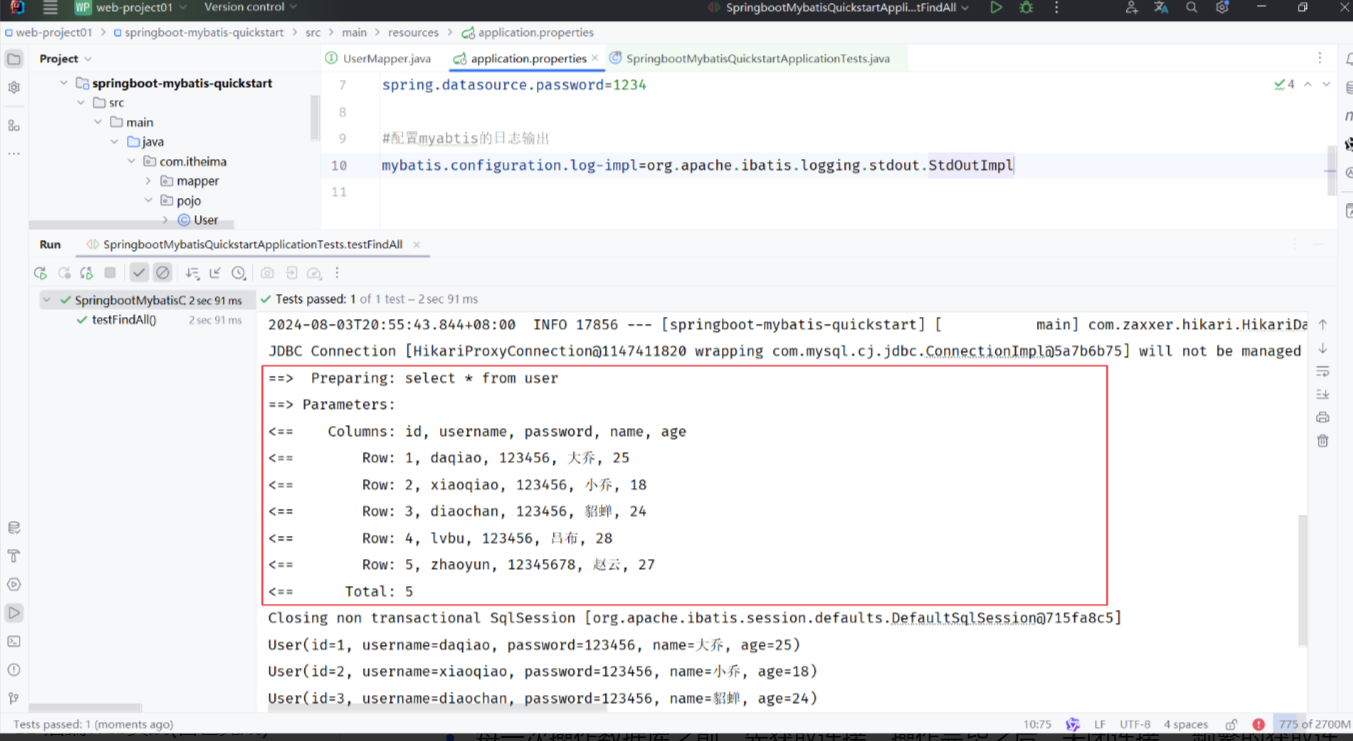Click resources breadcrumb in navigation bar
Viewport: 1353px width, 741px height.
pos(413,33)
